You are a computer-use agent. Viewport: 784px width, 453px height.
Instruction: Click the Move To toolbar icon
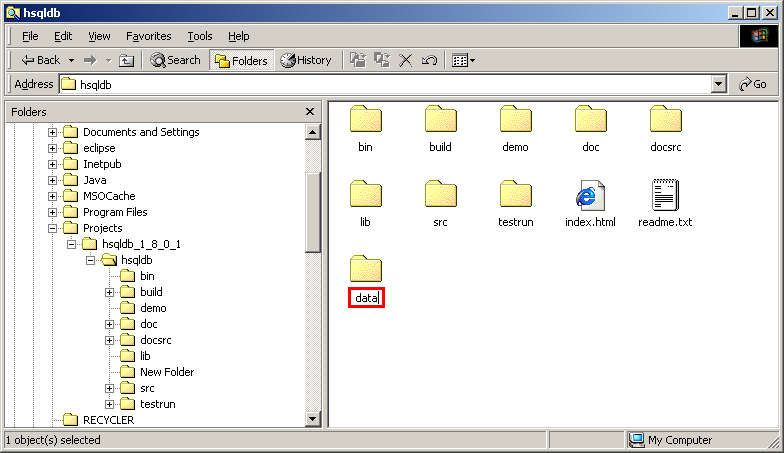pos(358,60)
